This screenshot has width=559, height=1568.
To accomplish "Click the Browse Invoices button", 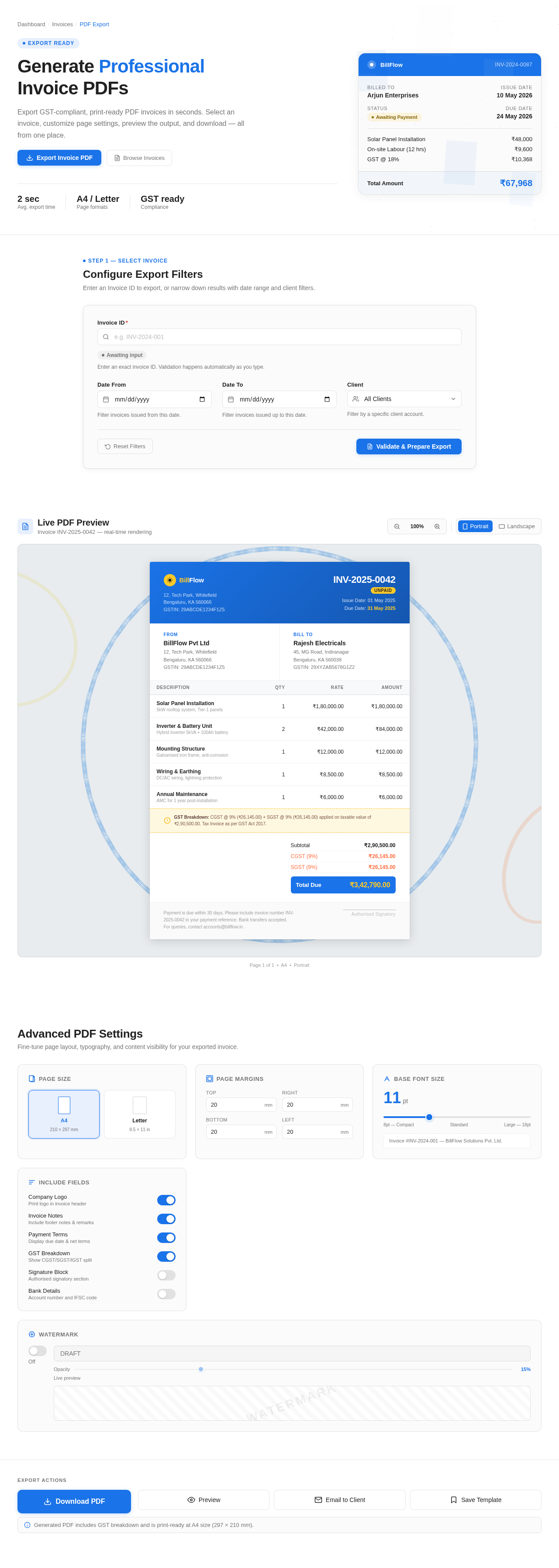I will pos(139,158).
